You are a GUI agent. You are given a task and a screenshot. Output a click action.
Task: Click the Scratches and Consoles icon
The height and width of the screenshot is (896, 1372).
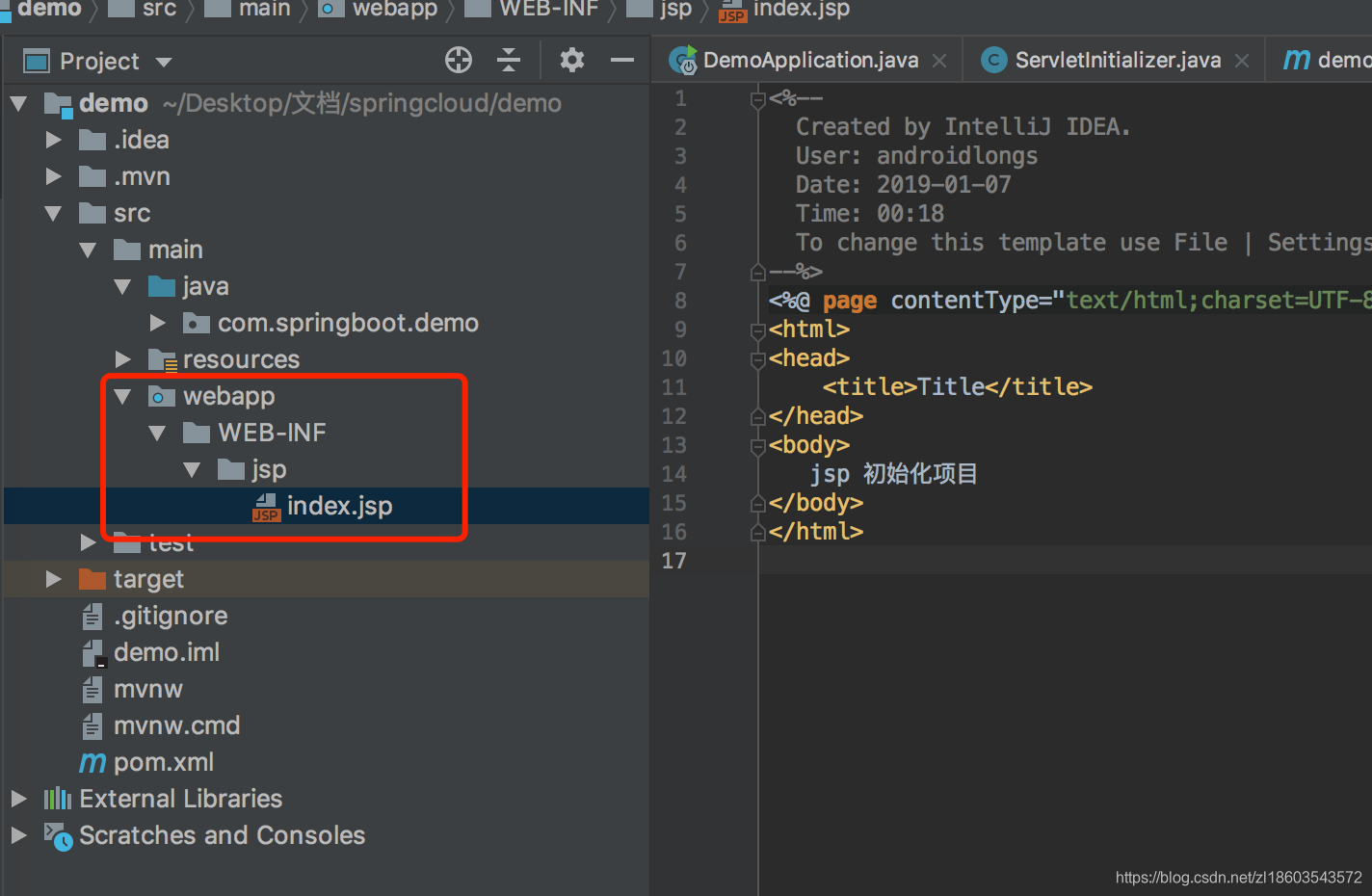click(57, 836)
